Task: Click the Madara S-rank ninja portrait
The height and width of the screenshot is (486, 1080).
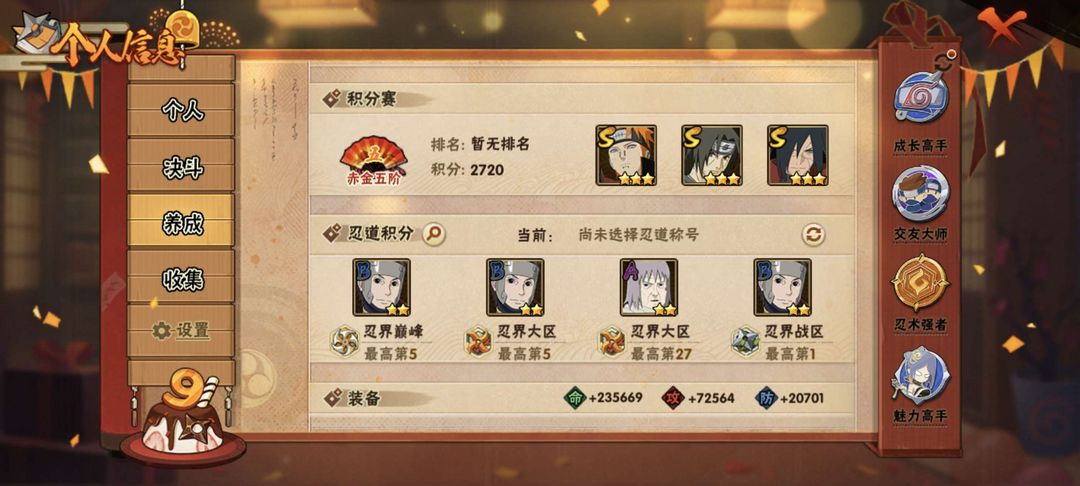Action: [x=798, y=155]
